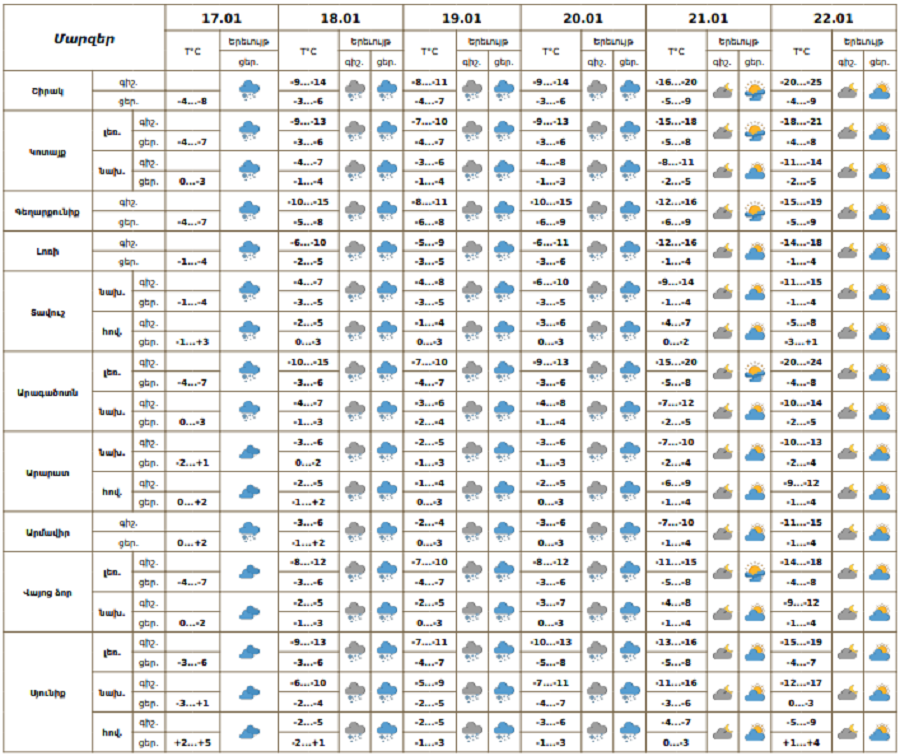Click Շիրակ's 22.01 temperature -20...-25
Screen dimensions: 900x756
(x=802, y=82)
